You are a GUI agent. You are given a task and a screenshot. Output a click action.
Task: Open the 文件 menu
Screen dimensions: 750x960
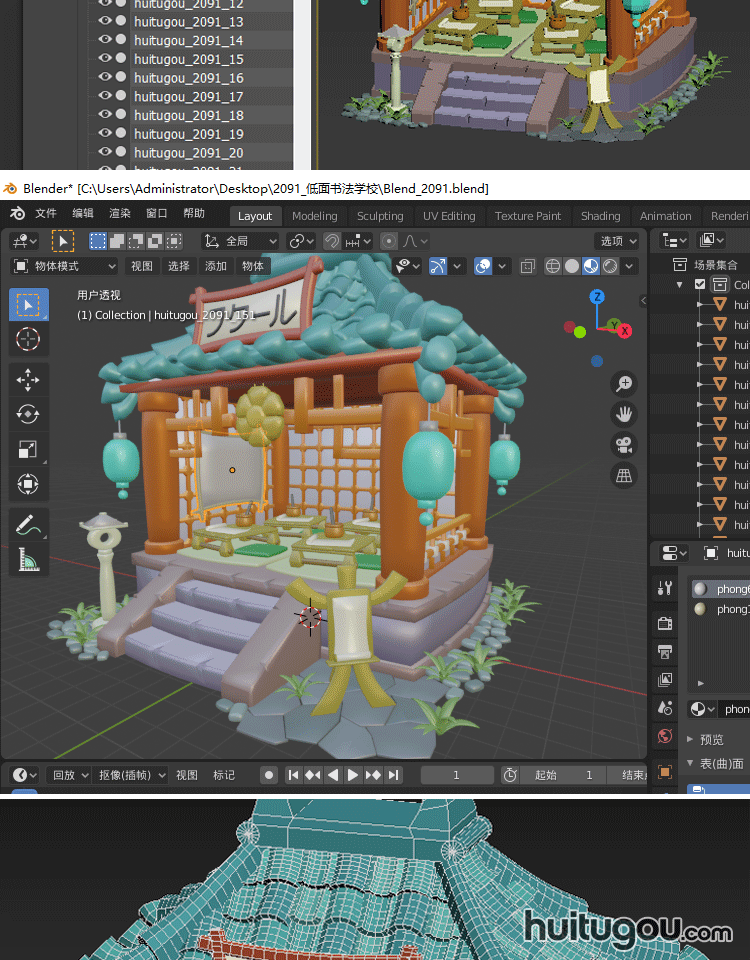(46, 214)
